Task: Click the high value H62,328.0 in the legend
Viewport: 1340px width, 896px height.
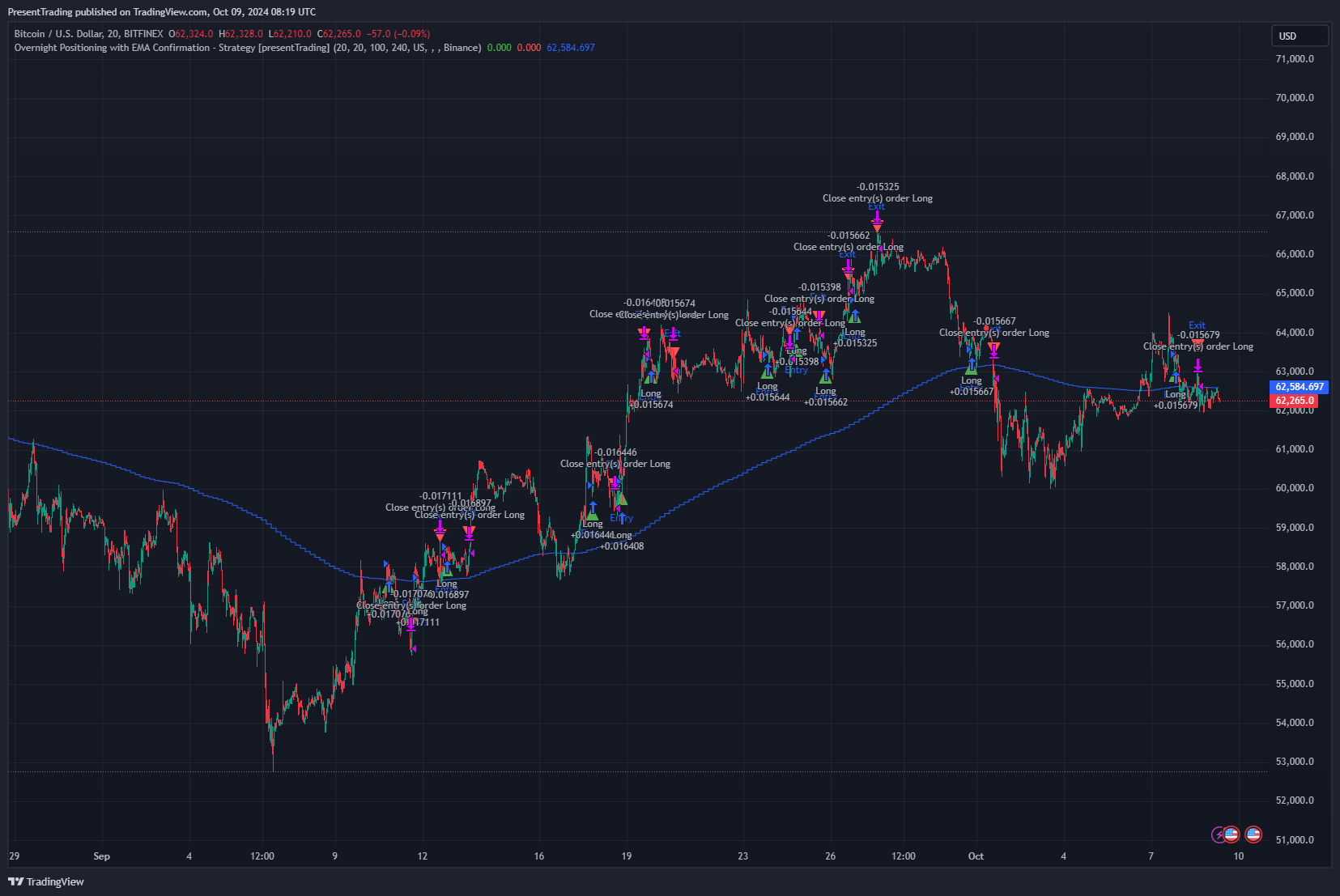Action: [240, 34]
